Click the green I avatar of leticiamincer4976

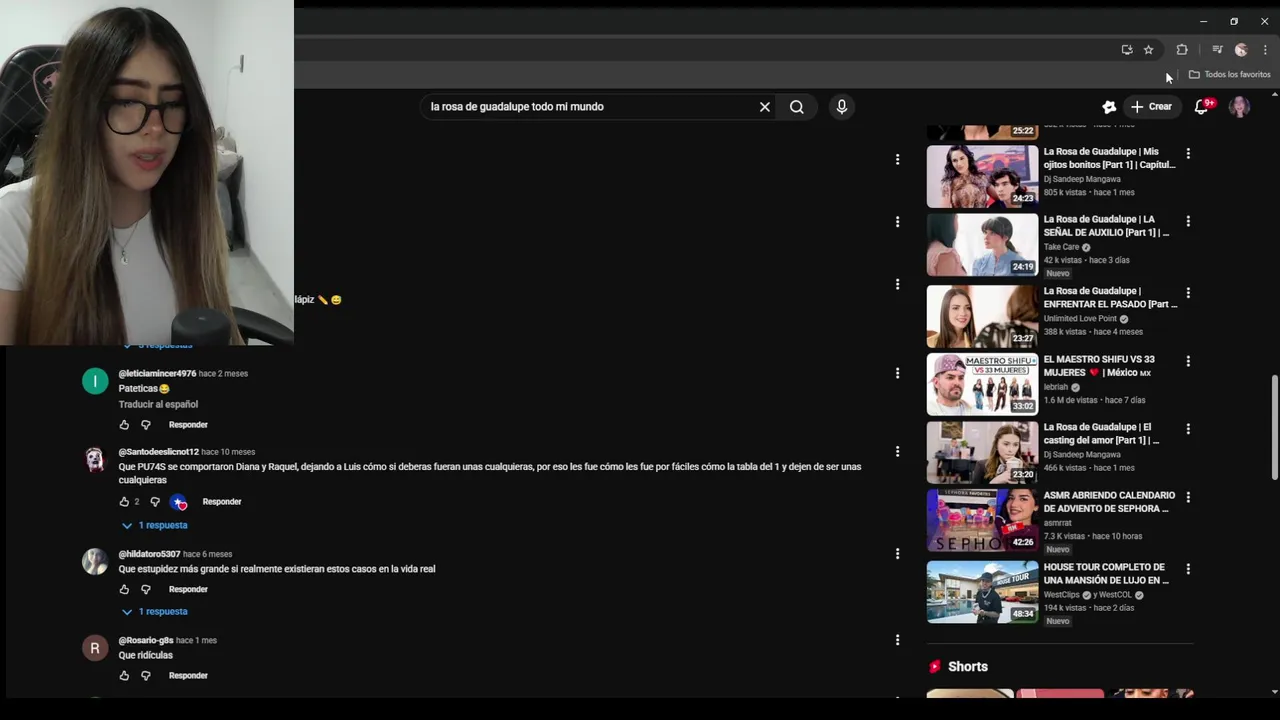click(x=95, y=381)
